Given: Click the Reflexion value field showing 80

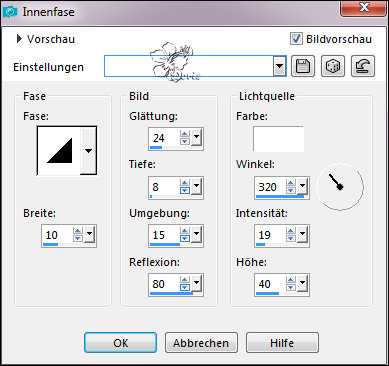Looking at the screenshot, I should 164,284.
